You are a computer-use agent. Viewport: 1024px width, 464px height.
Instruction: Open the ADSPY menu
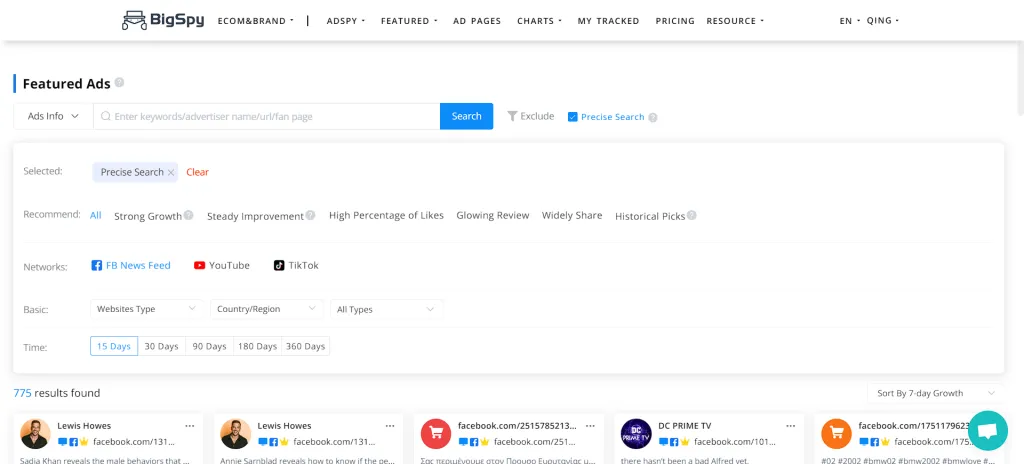(346, 21)
